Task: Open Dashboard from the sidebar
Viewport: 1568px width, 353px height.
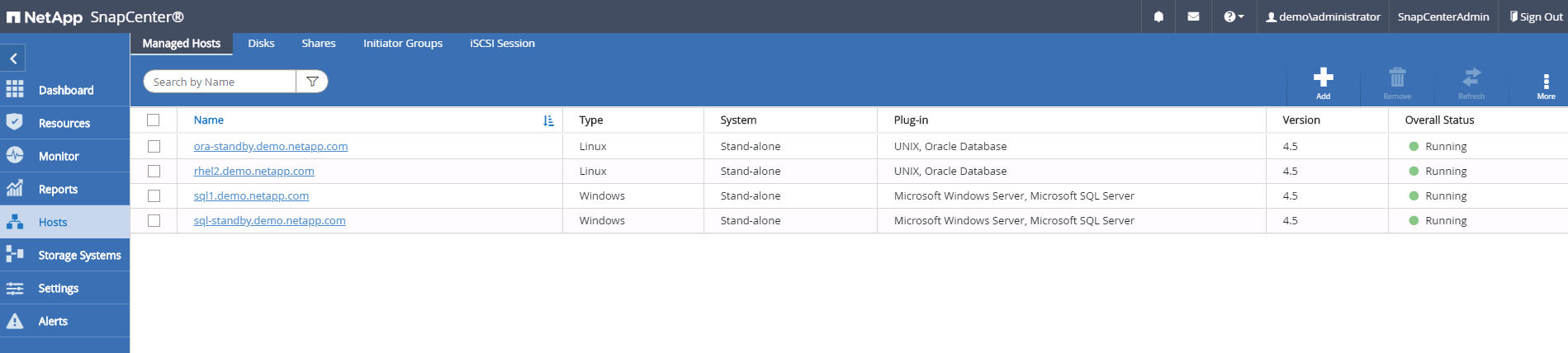Action: 65,90
